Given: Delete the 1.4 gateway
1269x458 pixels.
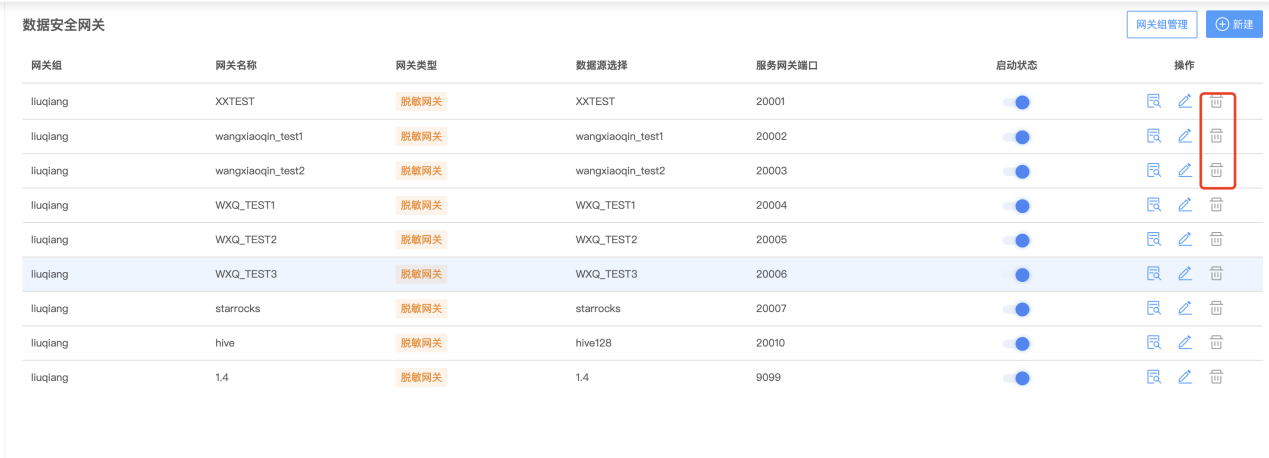Looking at the screenshot, I should [1216, 377].
